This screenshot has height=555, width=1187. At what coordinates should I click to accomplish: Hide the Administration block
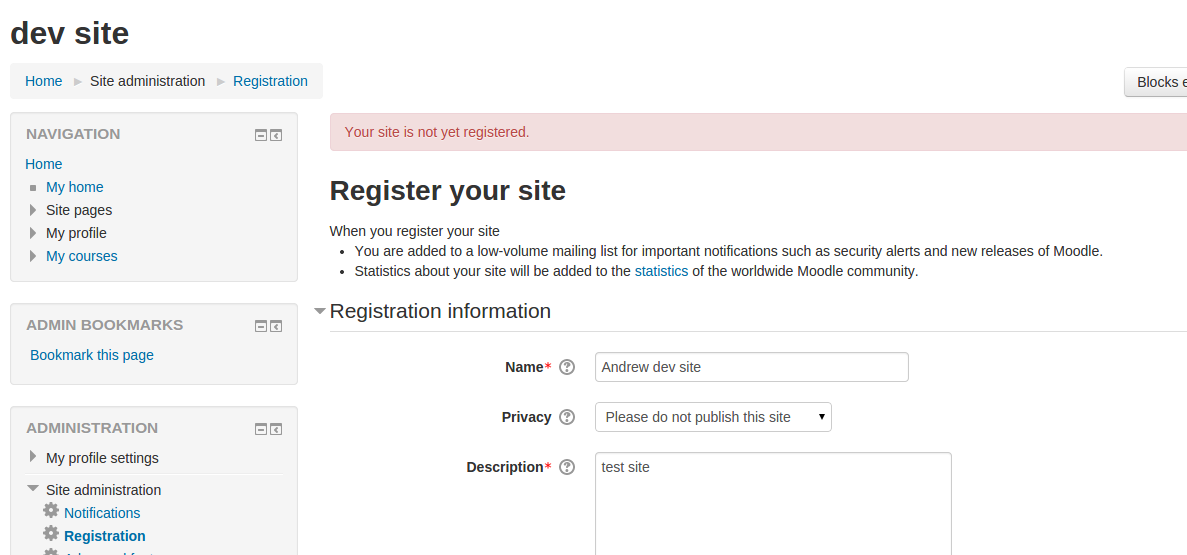click(x=261, y=429)
